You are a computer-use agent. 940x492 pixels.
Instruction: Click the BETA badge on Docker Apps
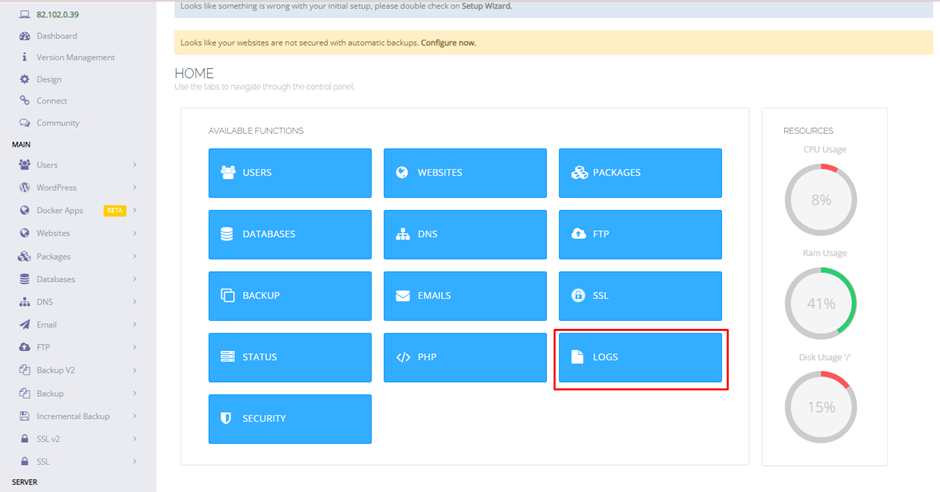115,210
